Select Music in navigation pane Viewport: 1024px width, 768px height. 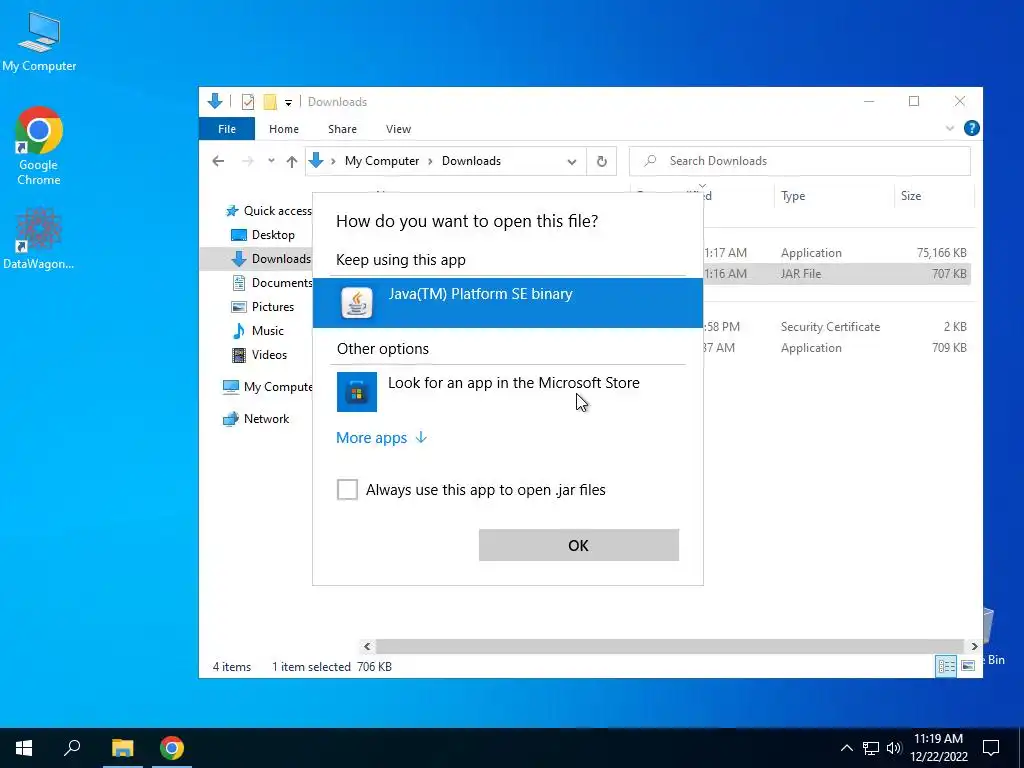tap(258, 330)
